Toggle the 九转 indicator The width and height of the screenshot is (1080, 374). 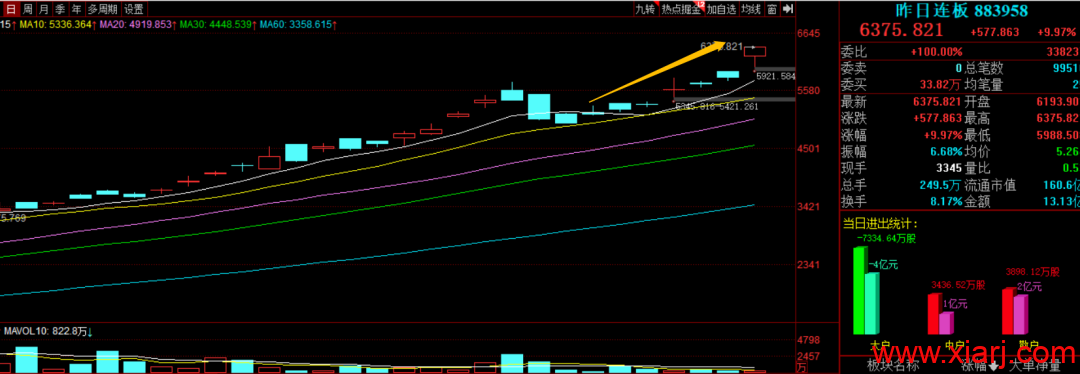click(645, 9)
